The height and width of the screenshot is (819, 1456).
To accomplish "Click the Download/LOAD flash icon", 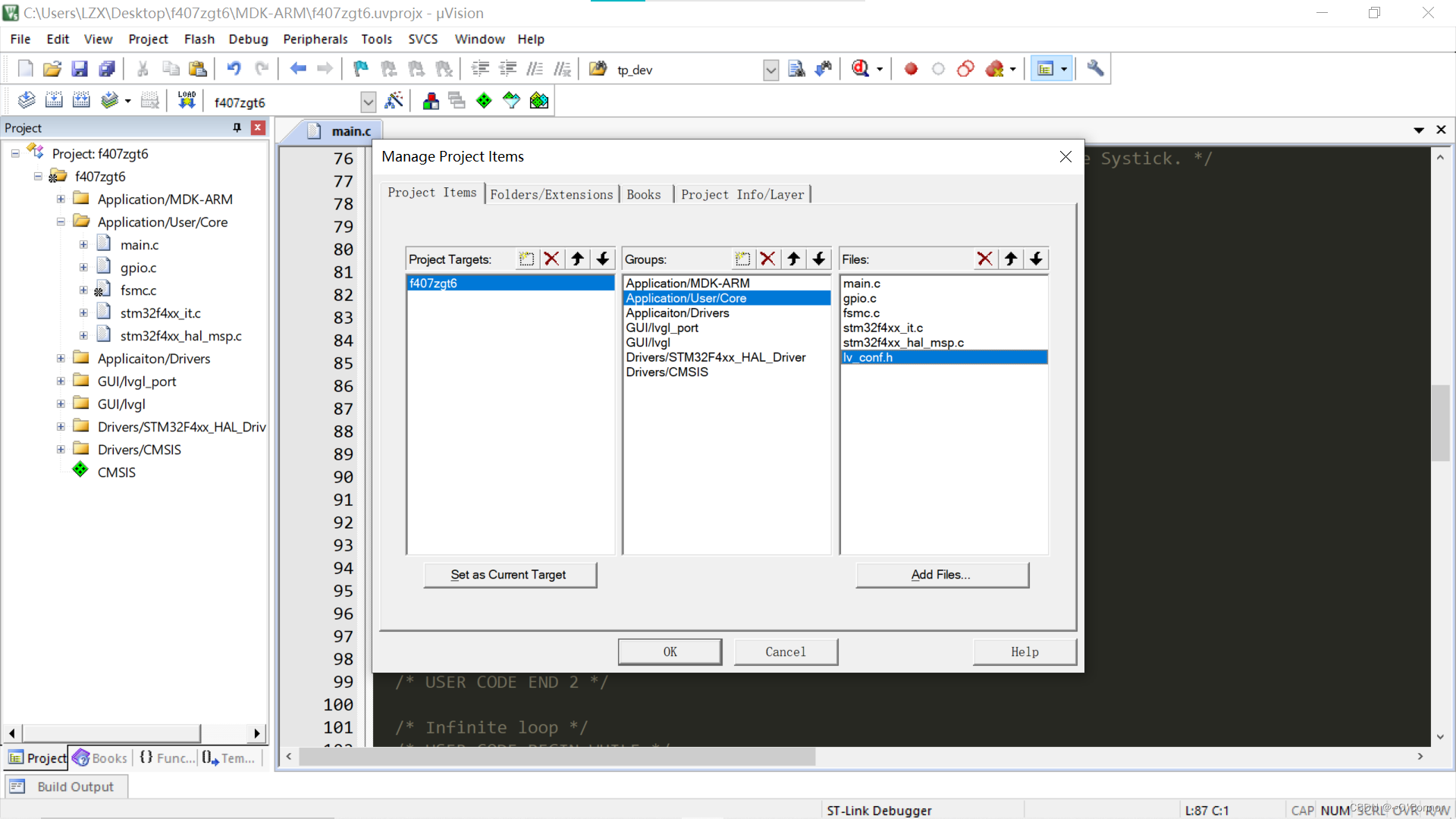I will pos(187,101).
